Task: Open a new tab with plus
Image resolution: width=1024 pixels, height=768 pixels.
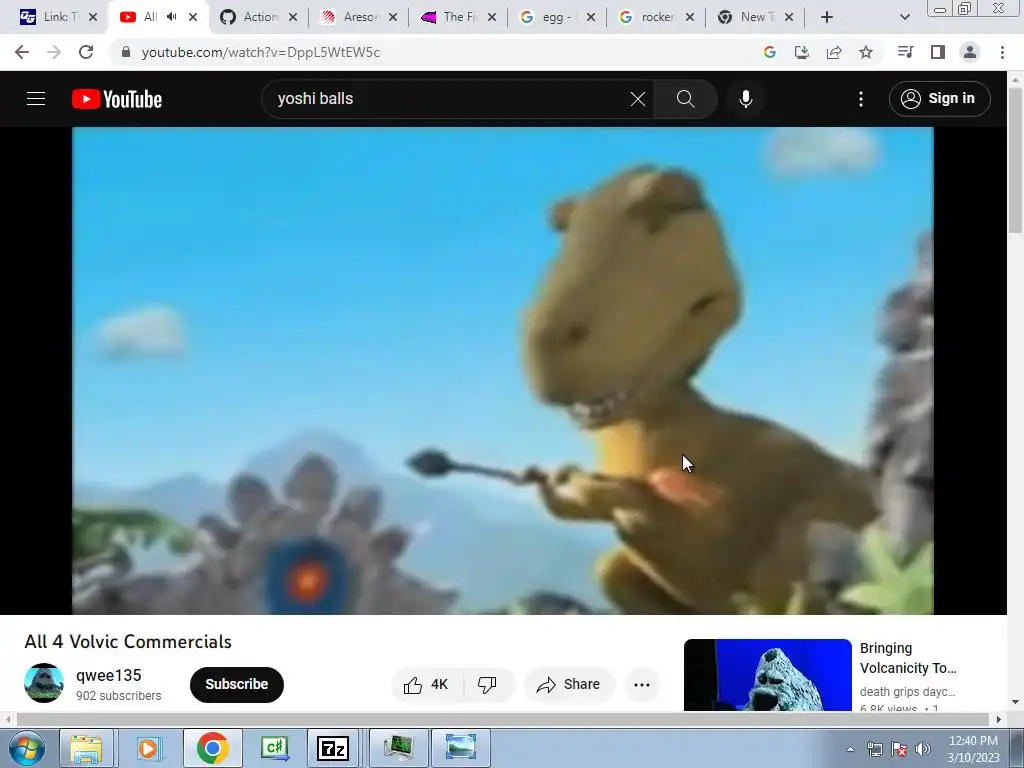Action: point(827,17)
